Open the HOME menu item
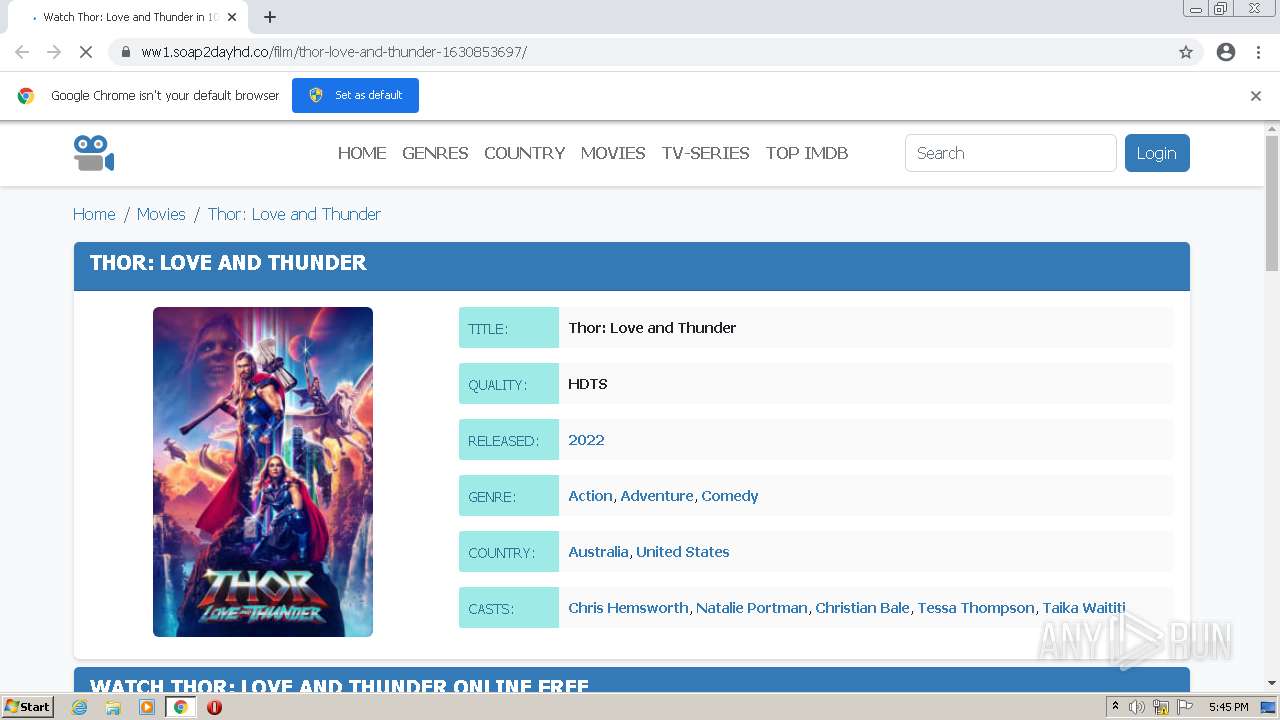 pyautogui.click(x=362, y=153)
